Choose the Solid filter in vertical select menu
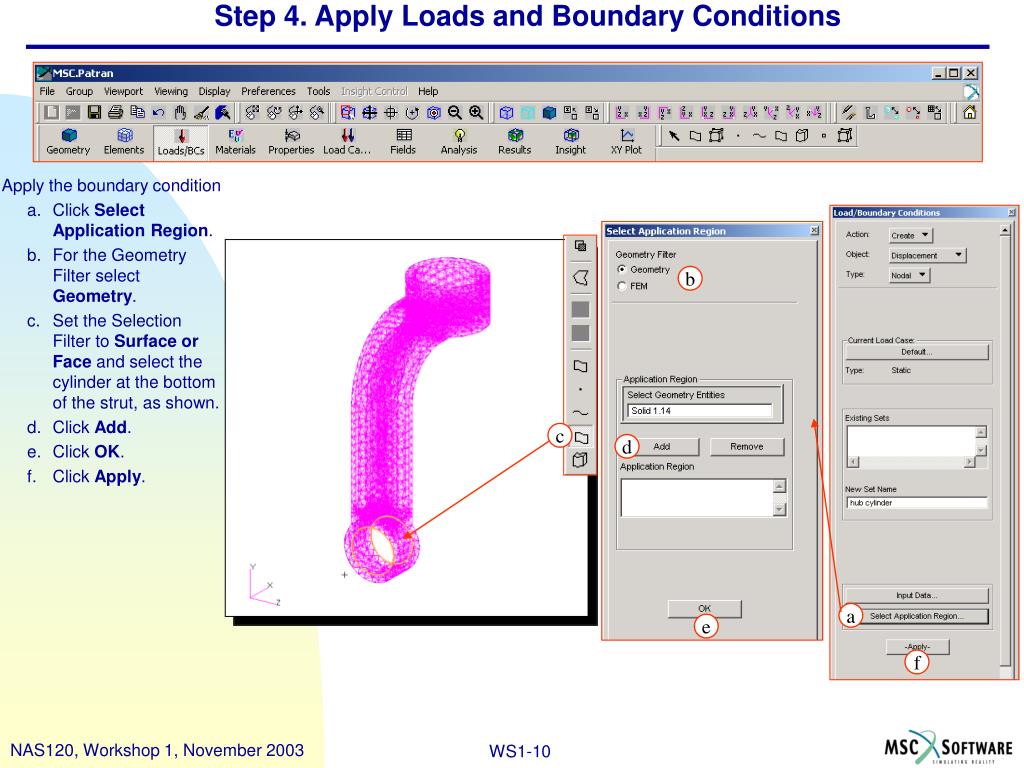The height and width of the screenshot is (768, 1024). [580, 460]
